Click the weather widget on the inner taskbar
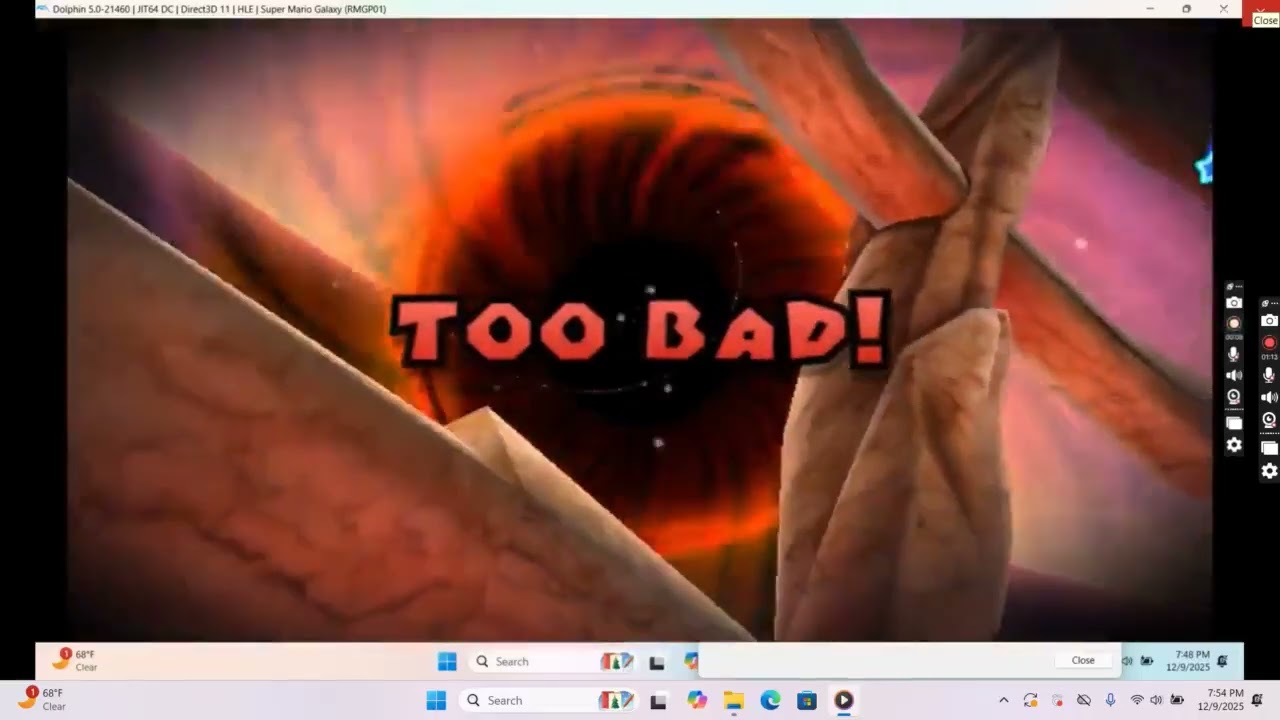1280x720 pixels. point(76,660)
